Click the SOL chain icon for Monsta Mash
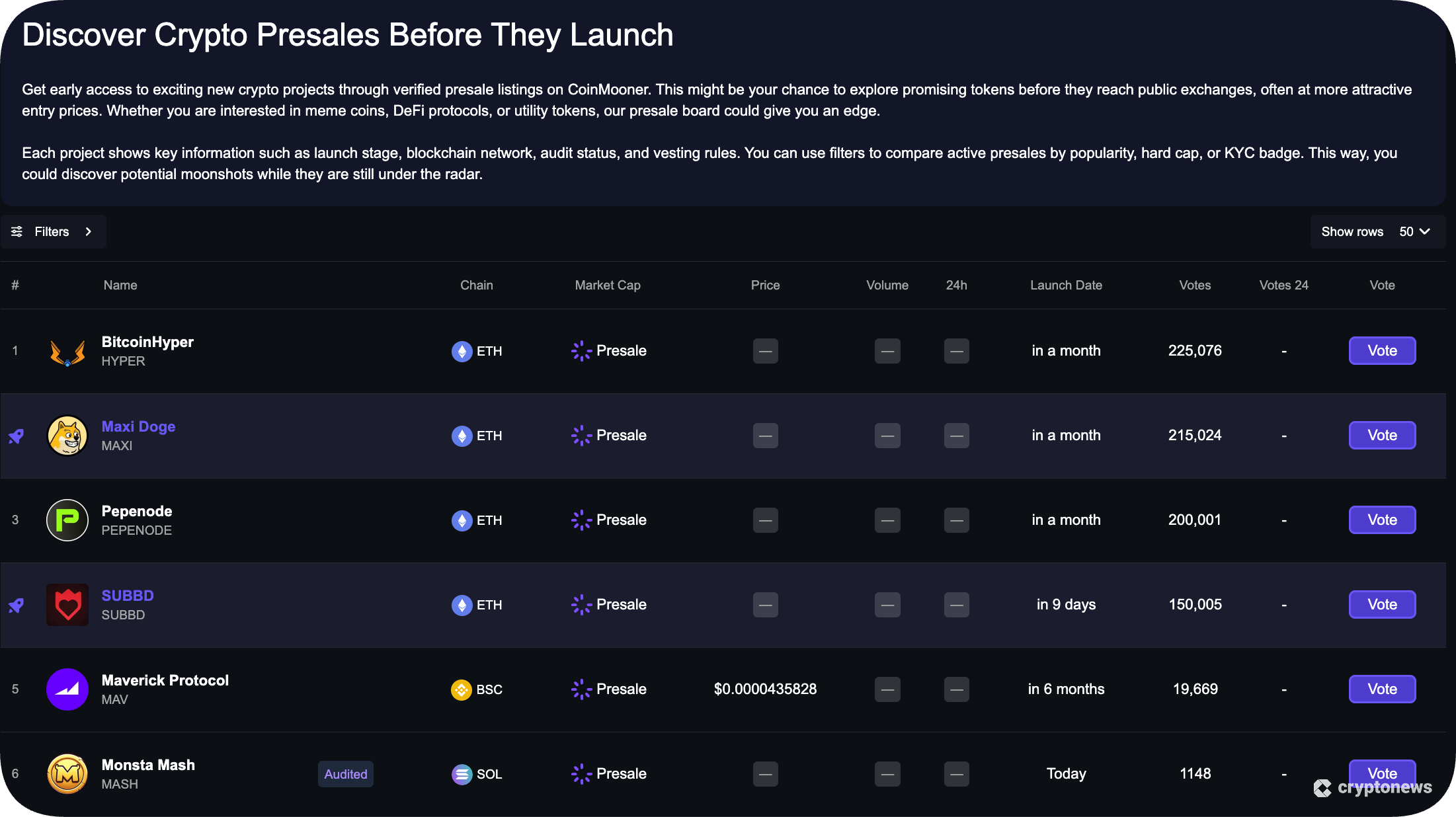 (462, 774)
